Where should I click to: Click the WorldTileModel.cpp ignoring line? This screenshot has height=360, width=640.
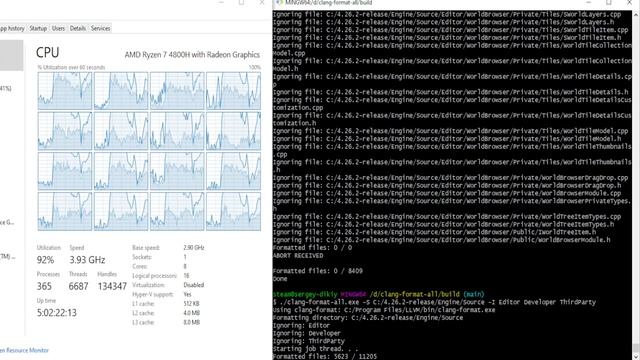coord(451,131)
